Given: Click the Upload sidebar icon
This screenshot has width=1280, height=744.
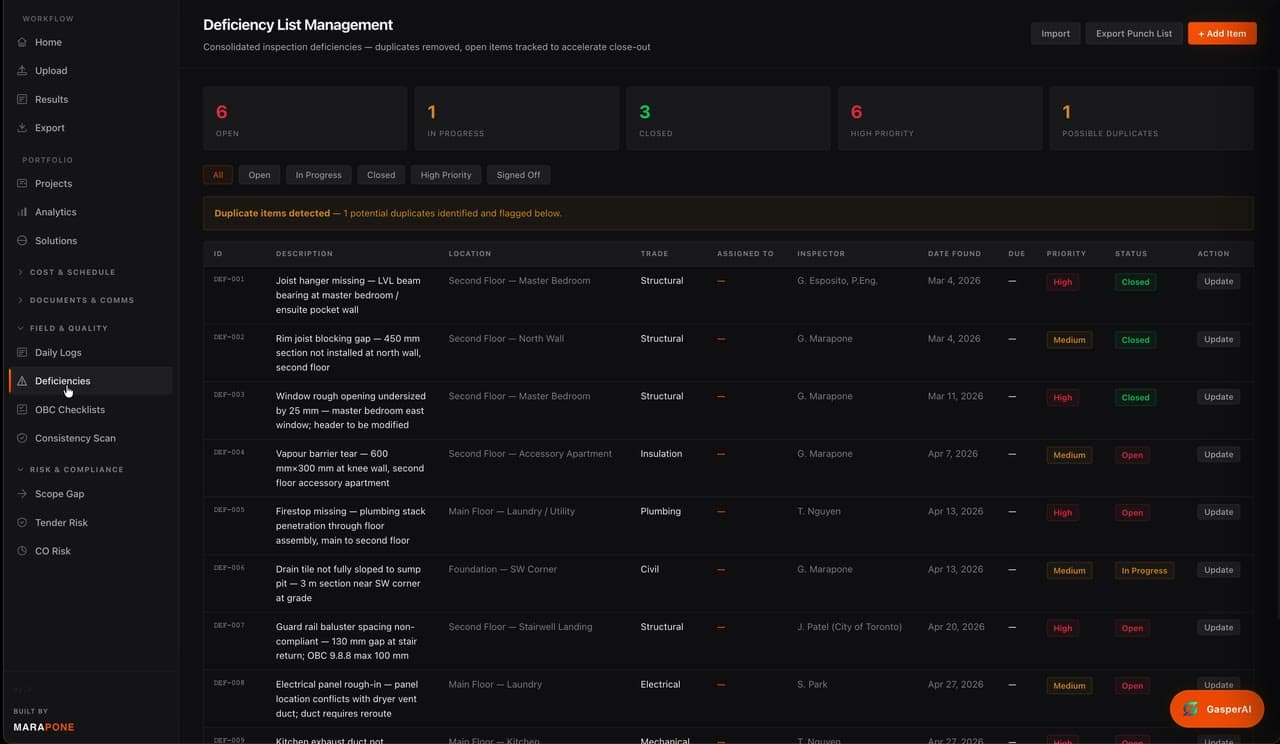Looking at the screenshot, I should 22,71.
